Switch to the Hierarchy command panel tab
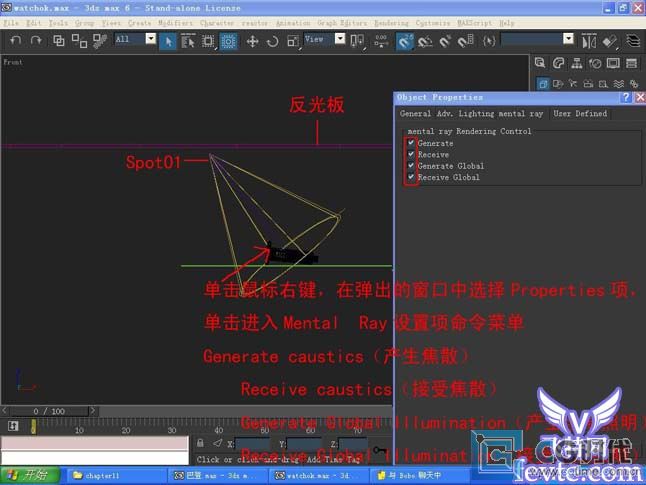 (577, 63)
